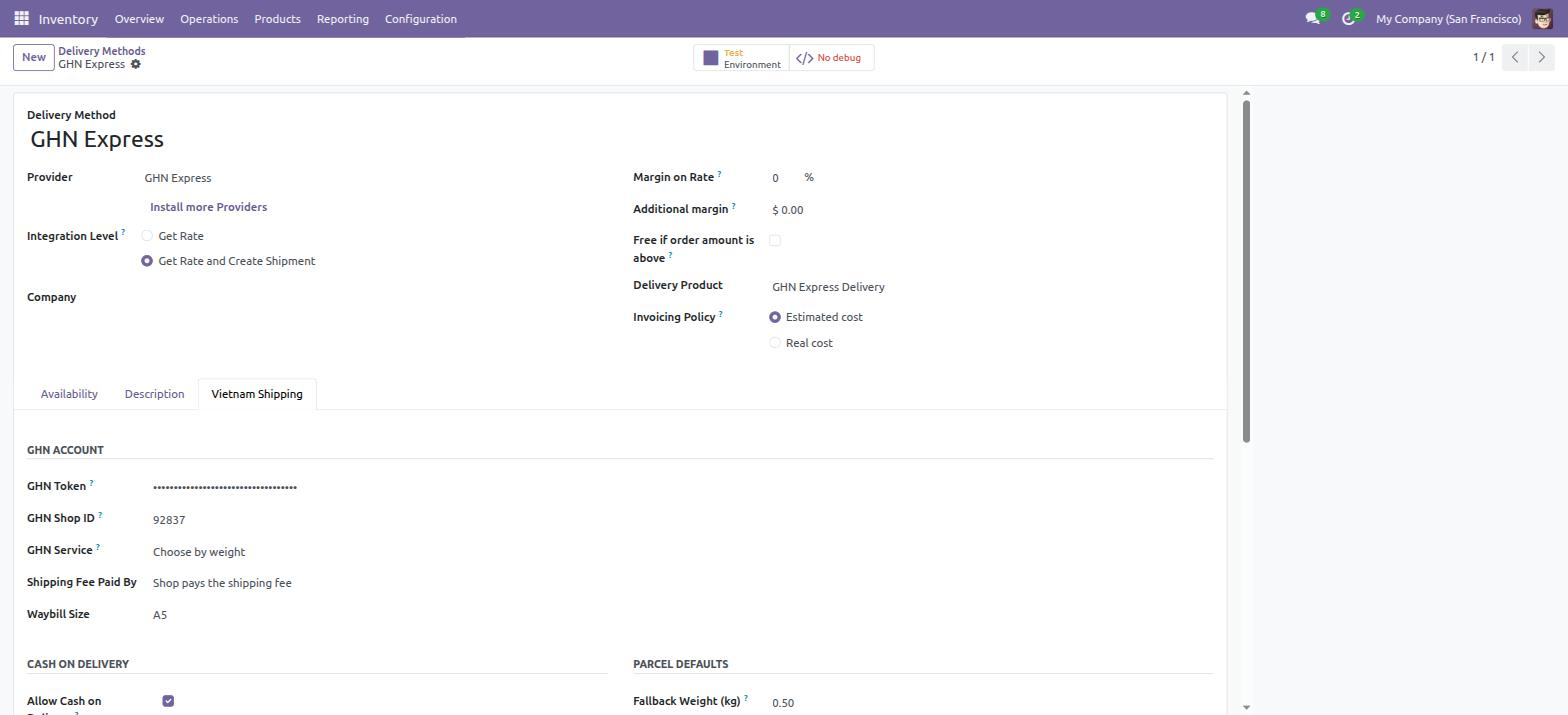
Task: Click the vertical scrollbar thumb of the form
Action: coord(1246,270)
